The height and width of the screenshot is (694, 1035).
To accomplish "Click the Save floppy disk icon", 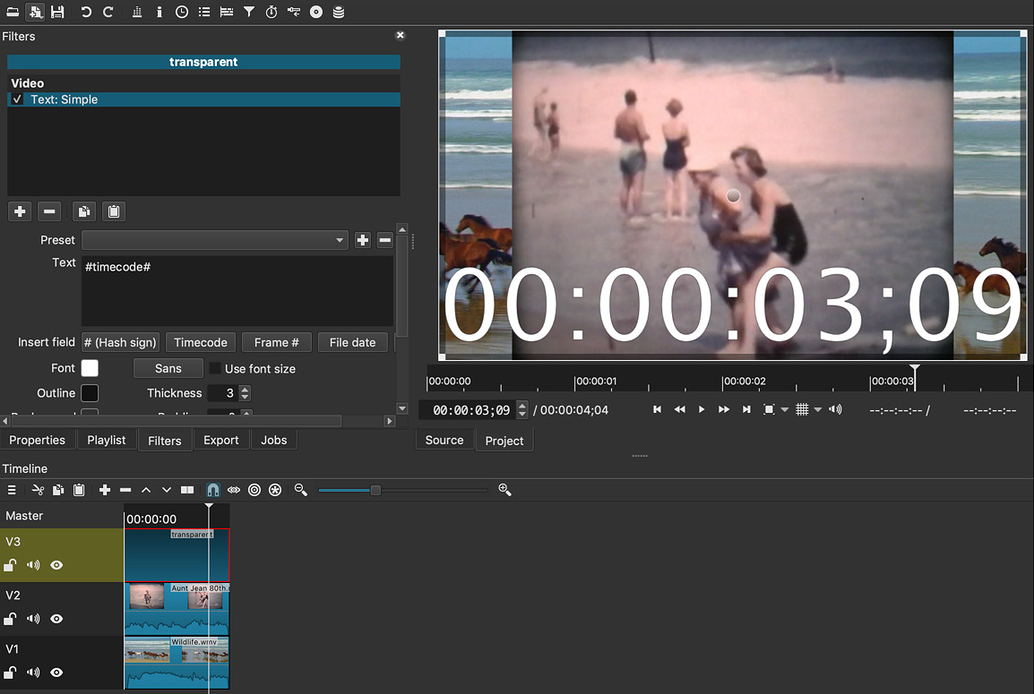I will click(57, 12).
